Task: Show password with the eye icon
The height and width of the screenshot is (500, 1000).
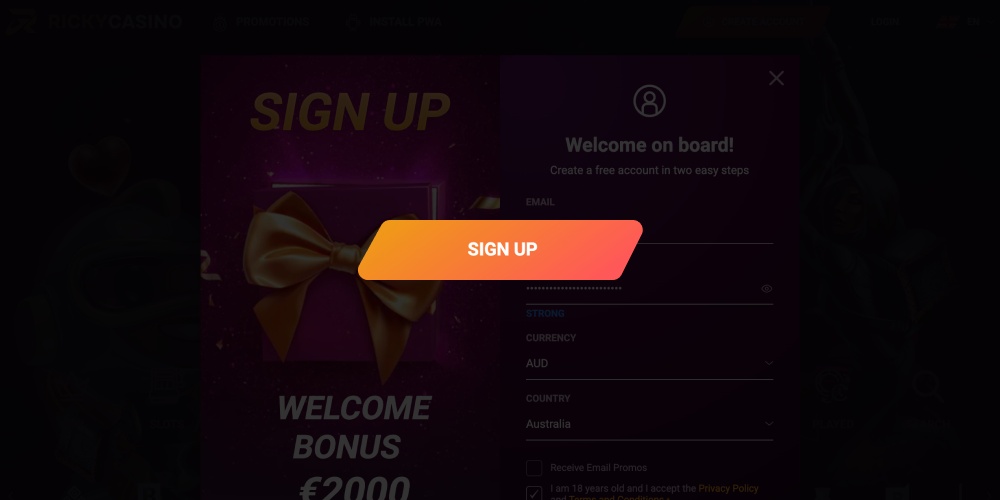Action: (x=767, y=289)
